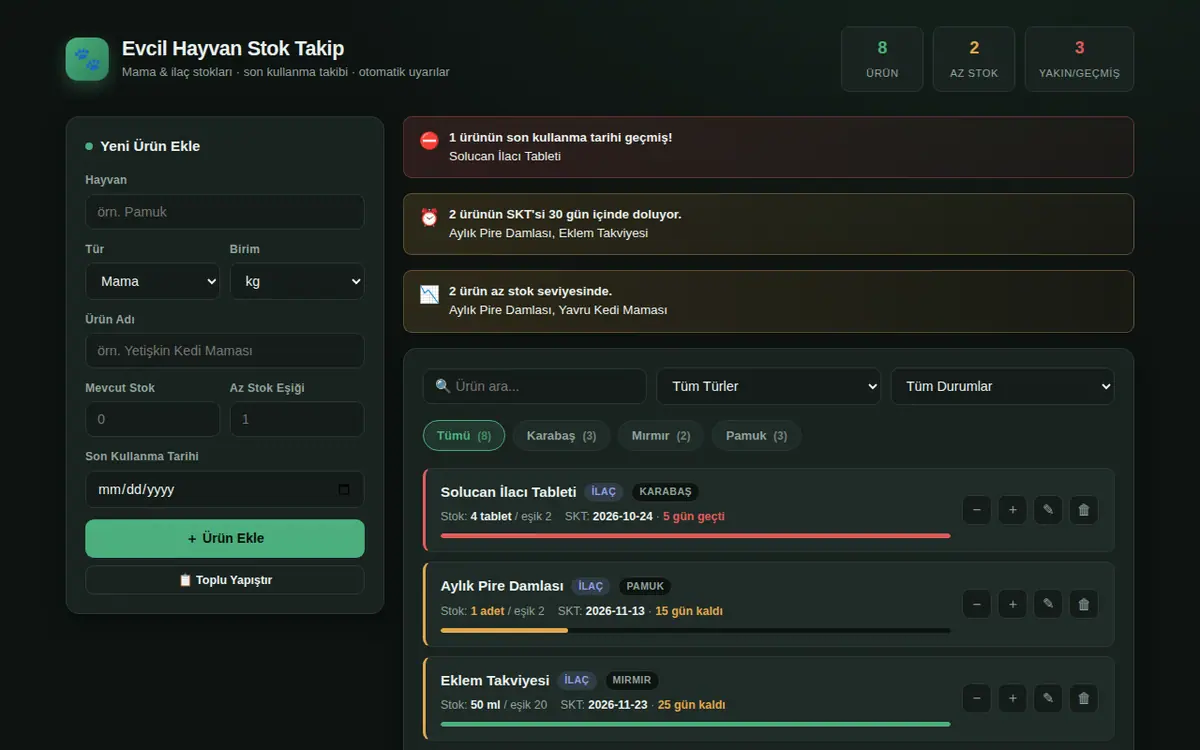Edit the Aylık Pire Damlası item
This screenshot has height=750, width=1200.
(1048, 604)
